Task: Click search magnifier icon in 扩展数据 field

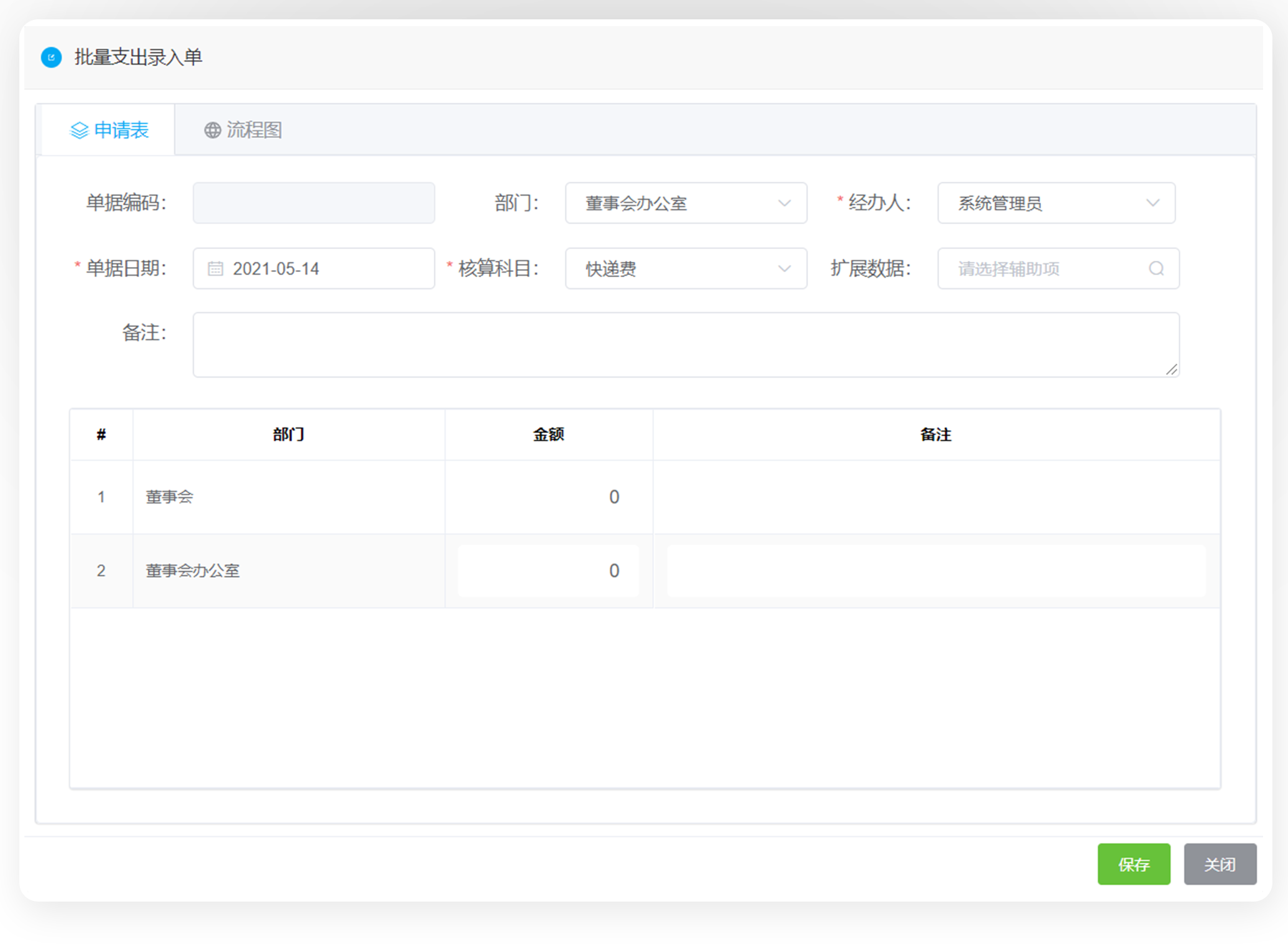Action: tap(1156, 269)
